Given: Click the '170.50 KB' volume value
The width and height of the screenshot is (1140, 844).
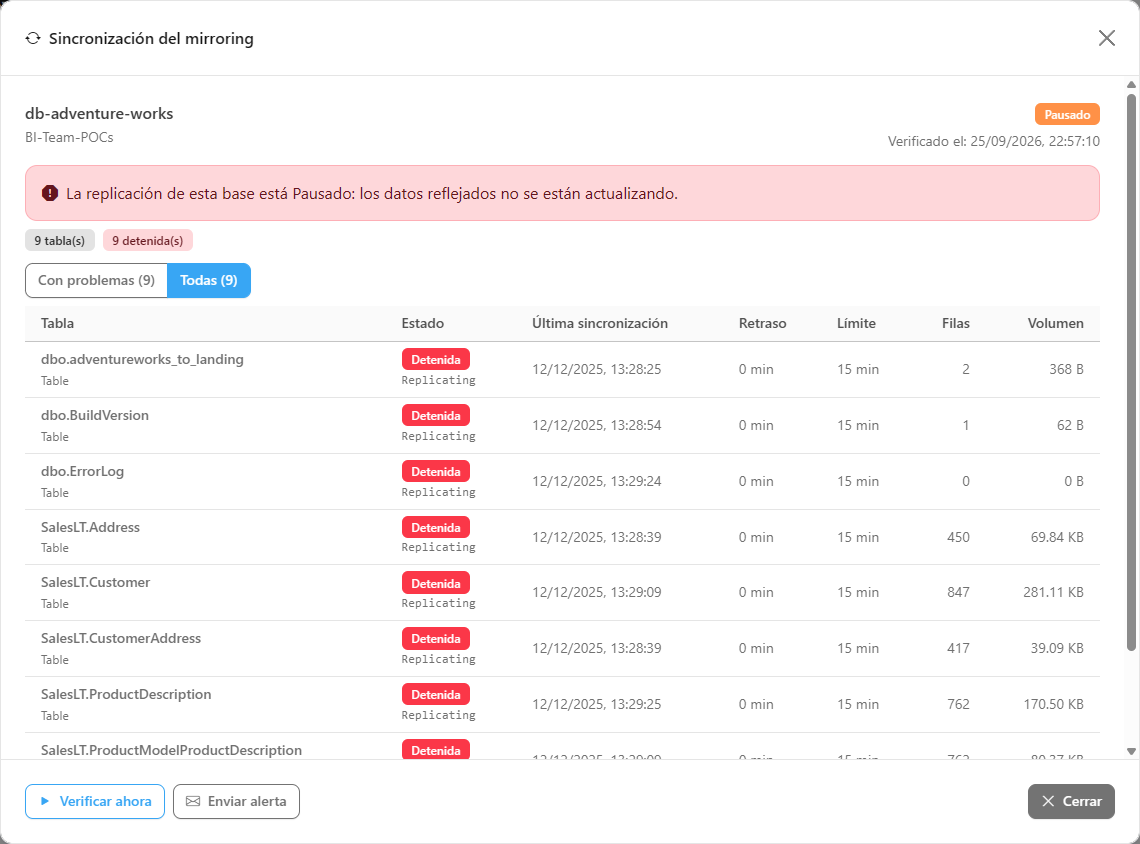Looking at the screenshot, I should pyautogui.click(x=1053, y=704).
